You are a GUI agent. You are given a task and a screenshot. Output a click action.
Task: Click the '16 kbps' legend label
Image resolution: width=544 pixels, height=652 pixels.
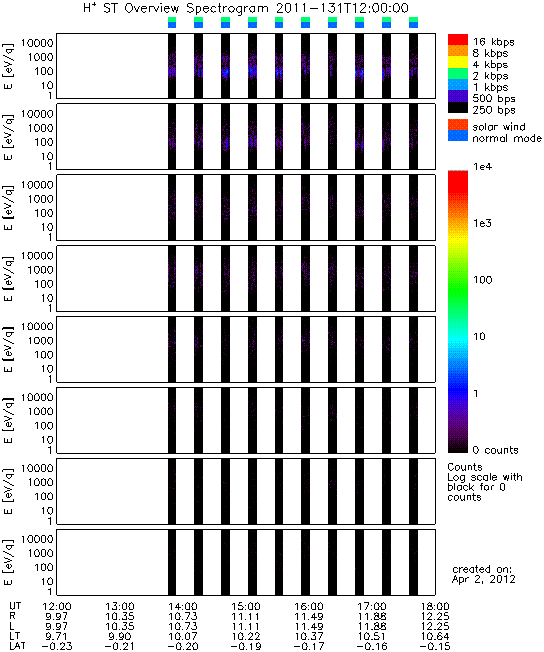(494, 42)
